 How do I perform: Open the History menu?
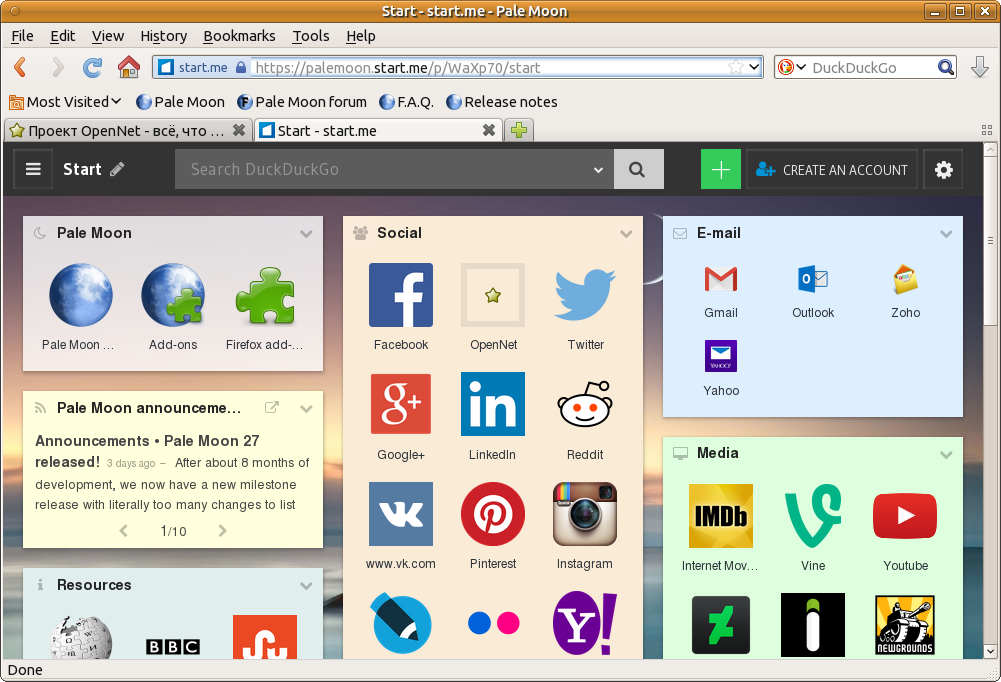163,36
